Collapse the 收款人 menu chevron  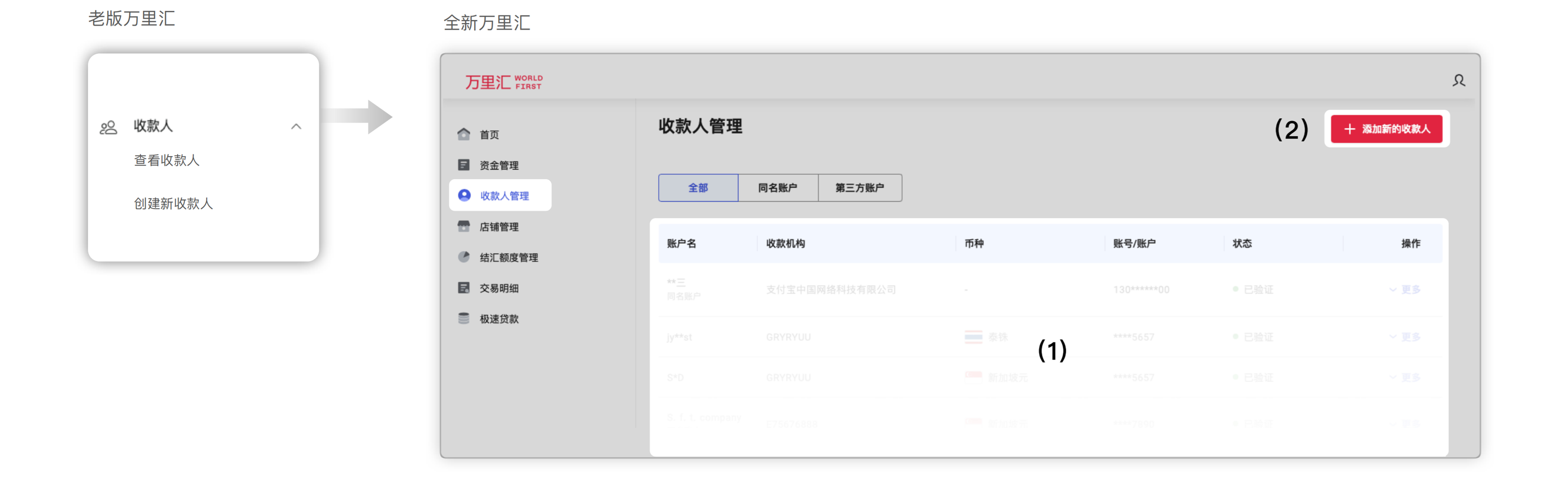coord(296,127)
